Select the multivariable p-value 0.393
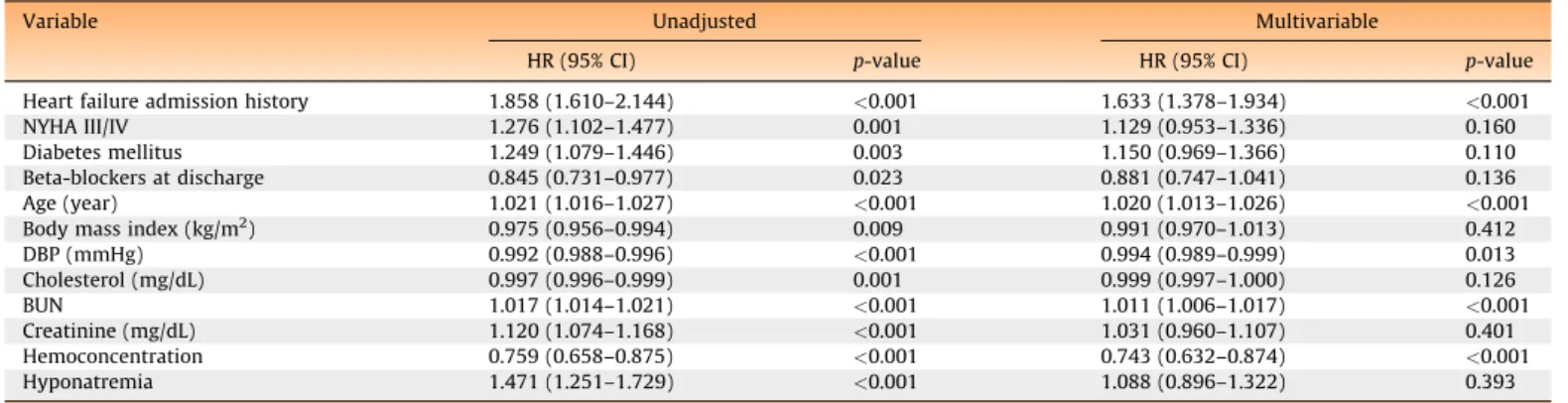Screen dimensions: 1568x403 pos(1491,382)
